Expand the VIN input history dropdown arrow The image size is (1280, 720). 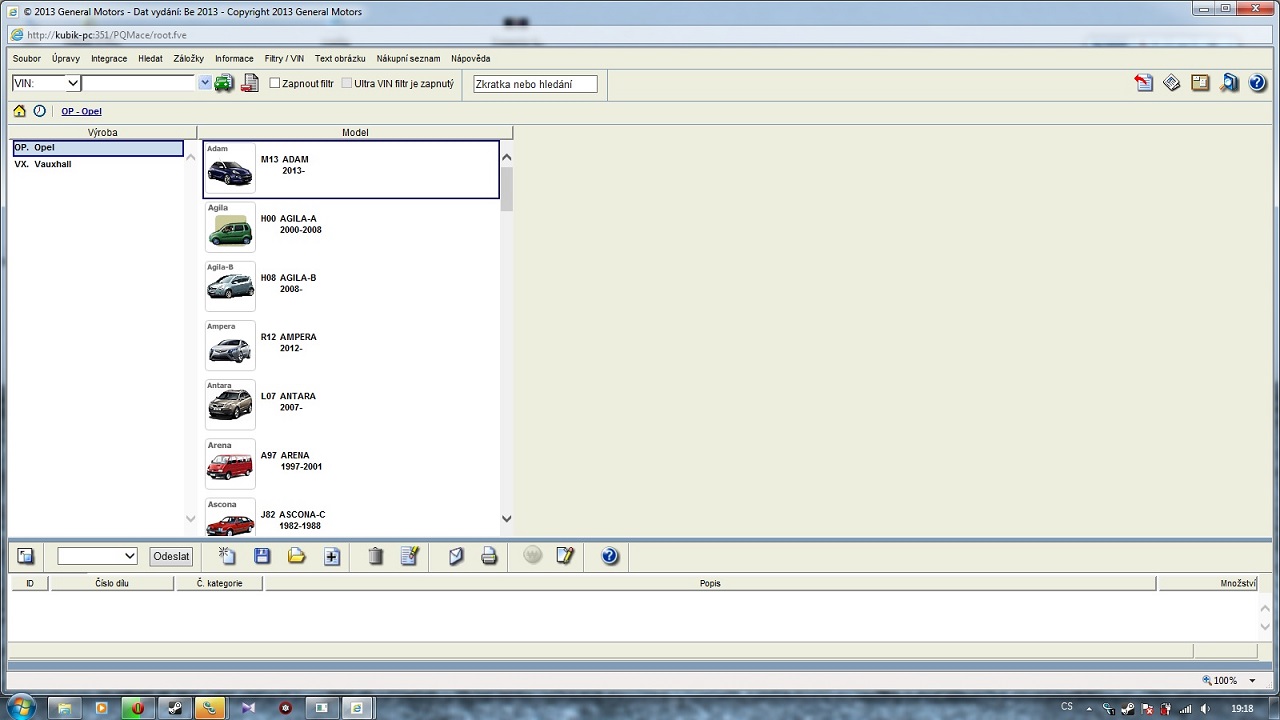click(x=205, y=84)
